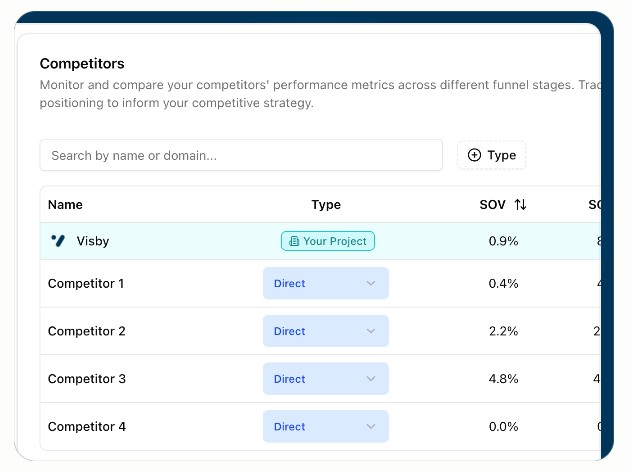631x472 pixels.
Task: Click the Type column header
Action: 326,205
